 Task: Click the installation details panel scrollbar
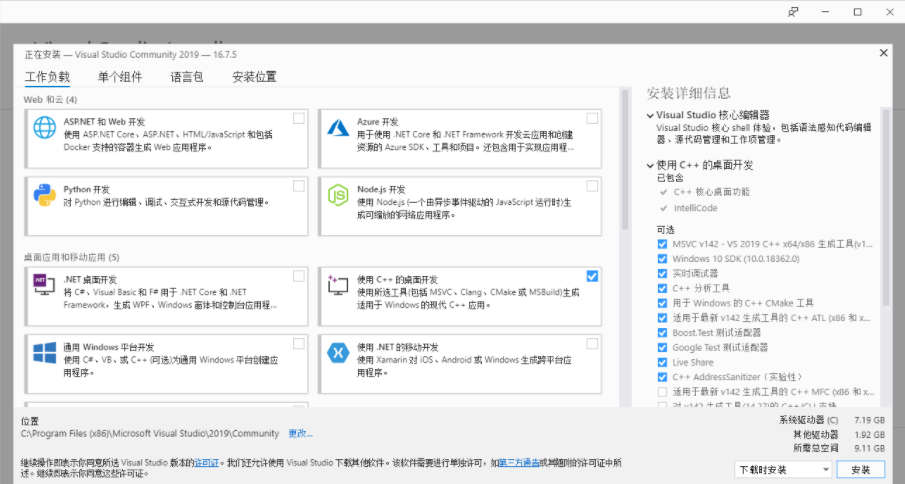pos(887,208)
